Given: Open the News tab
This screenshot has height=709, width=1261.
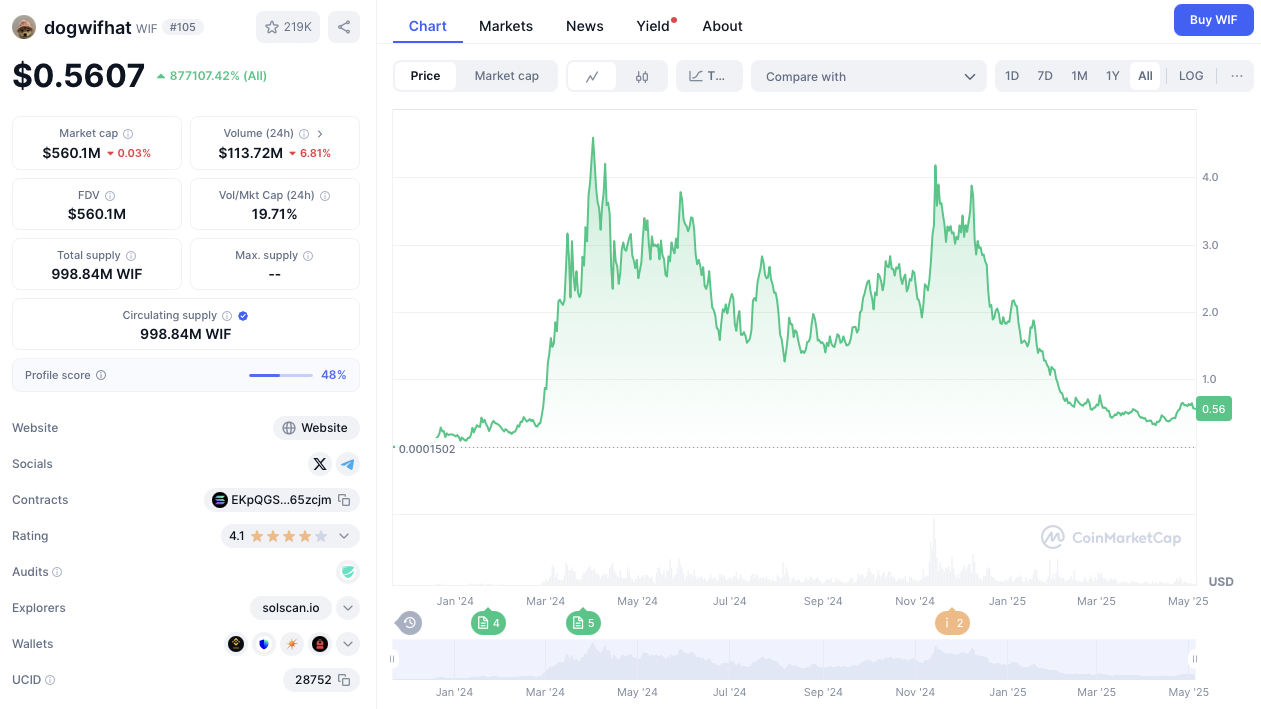Looking at the screenshot, I should [x=583, y=26].
